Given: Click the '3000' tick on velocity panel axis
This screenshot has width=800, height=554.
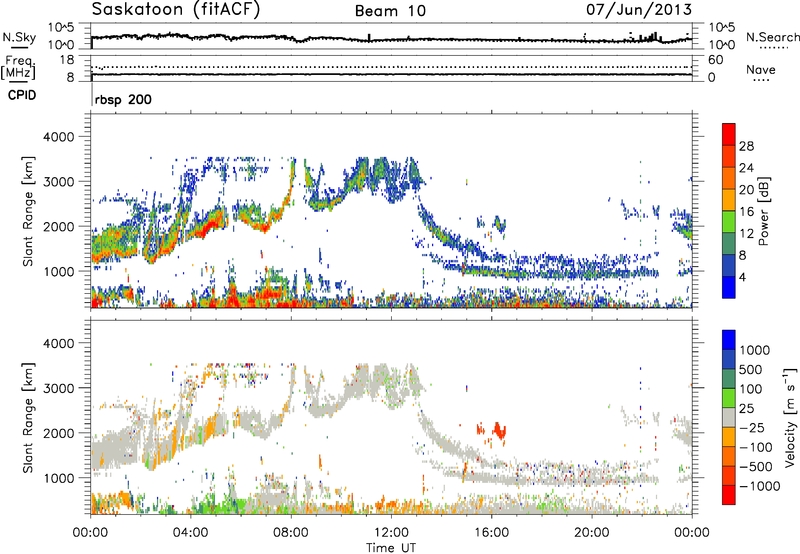Looking at the screenshot, I should point(58,388).
